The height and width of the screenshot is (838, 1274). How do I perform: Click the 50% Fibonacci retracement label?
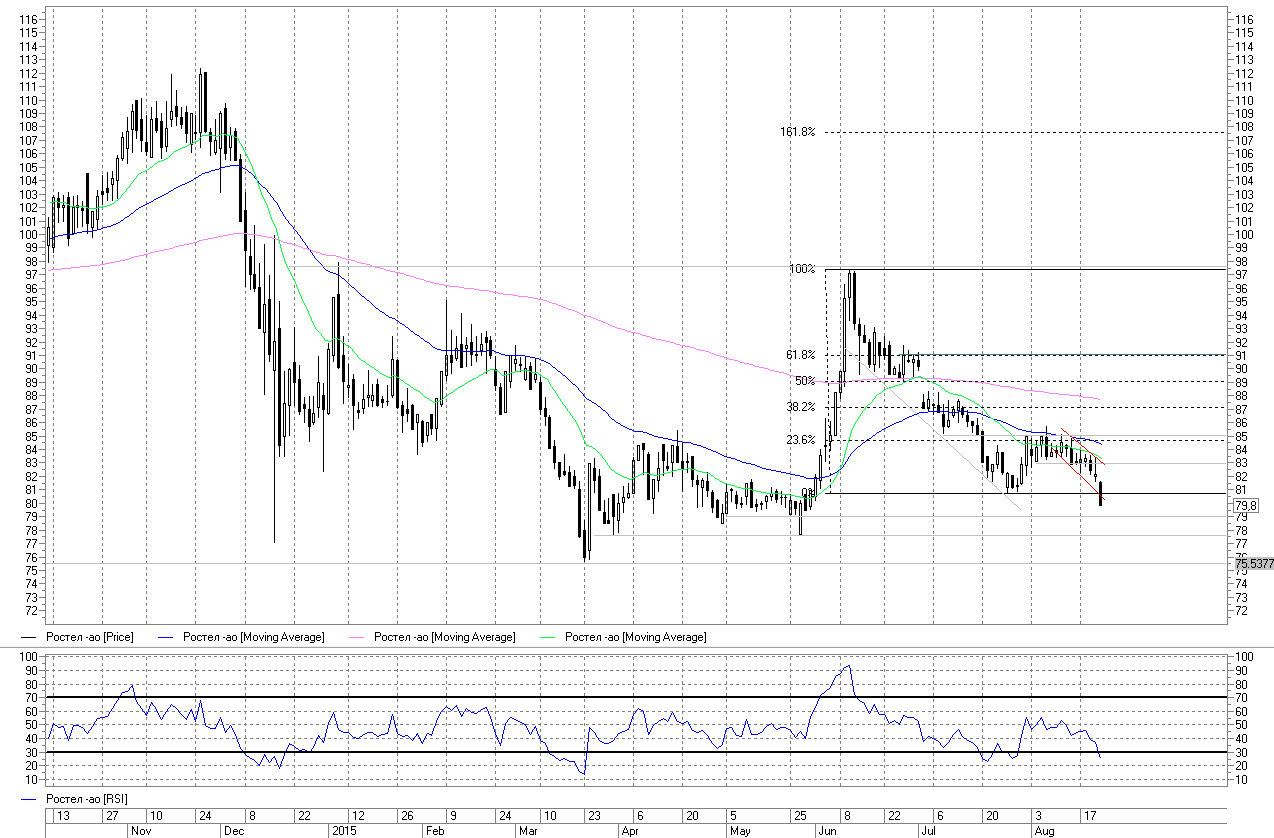[804, 381]
